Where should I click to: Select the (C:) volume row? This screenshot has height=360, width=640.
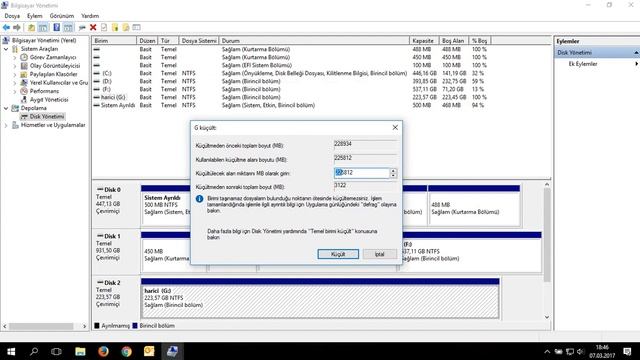291,73
